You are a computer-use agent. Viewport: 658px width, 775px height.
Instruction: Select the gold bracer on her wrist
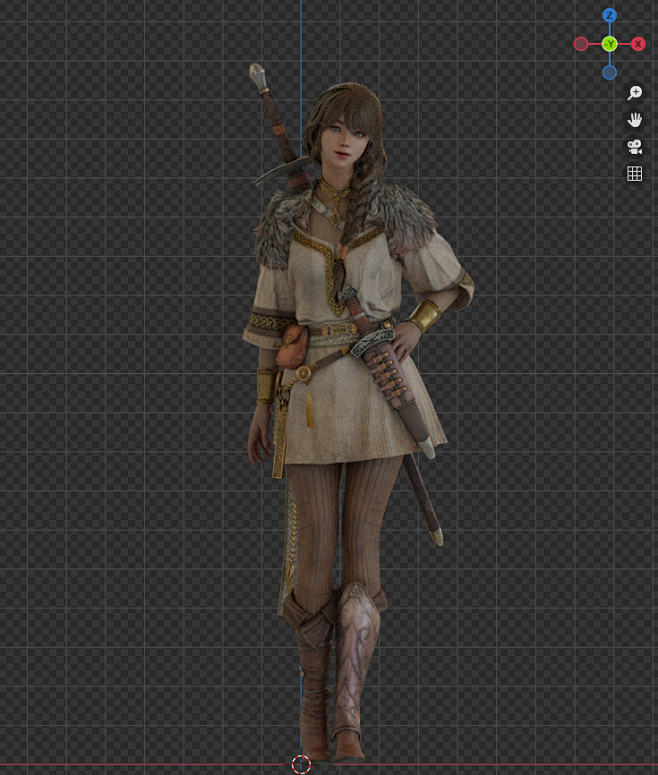click(424, 315)
